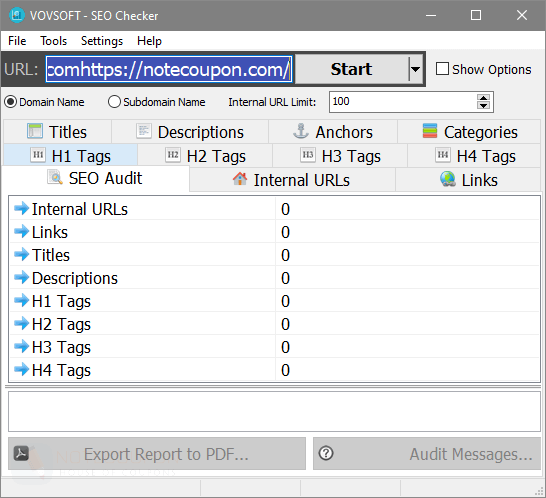Click the Audit Messages button
The width and height of the screenshot is (546, 498).
[427, 454]
